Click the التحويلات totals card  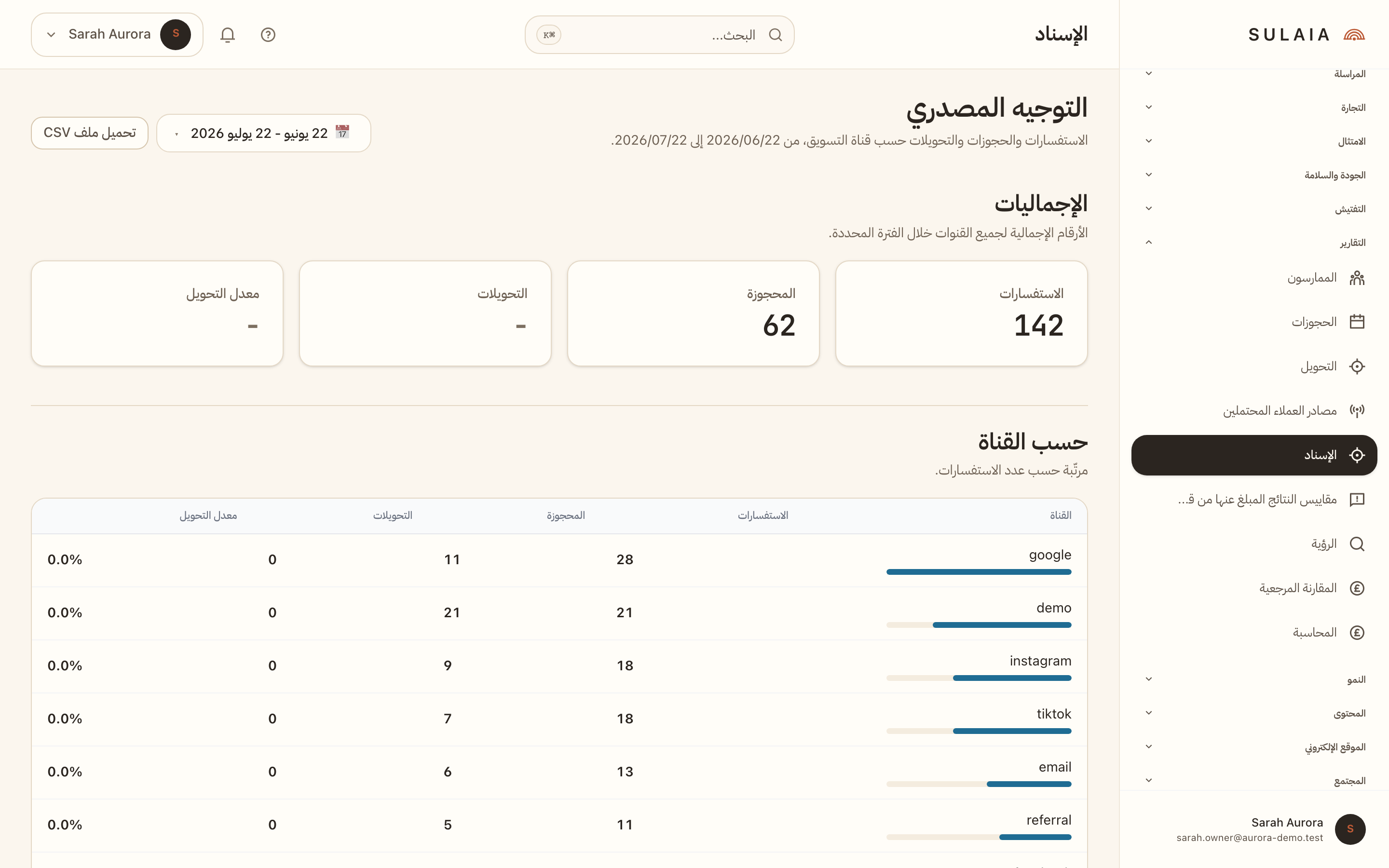(425, 313)
